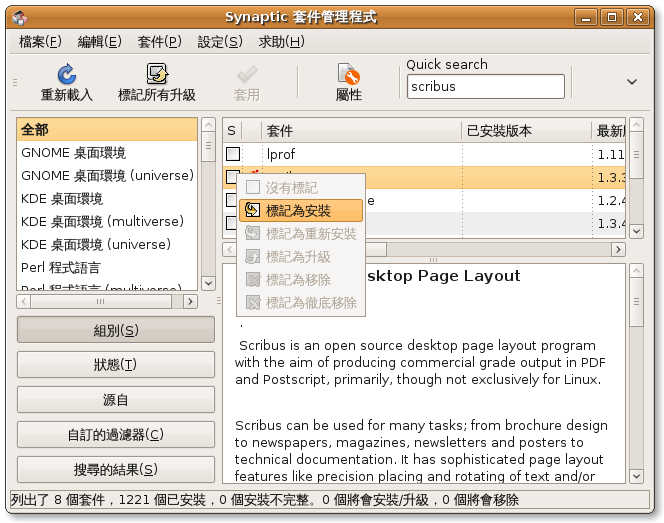
Task: Click the 沒有標記 checkbox in context menu
Action: point(253,187)
